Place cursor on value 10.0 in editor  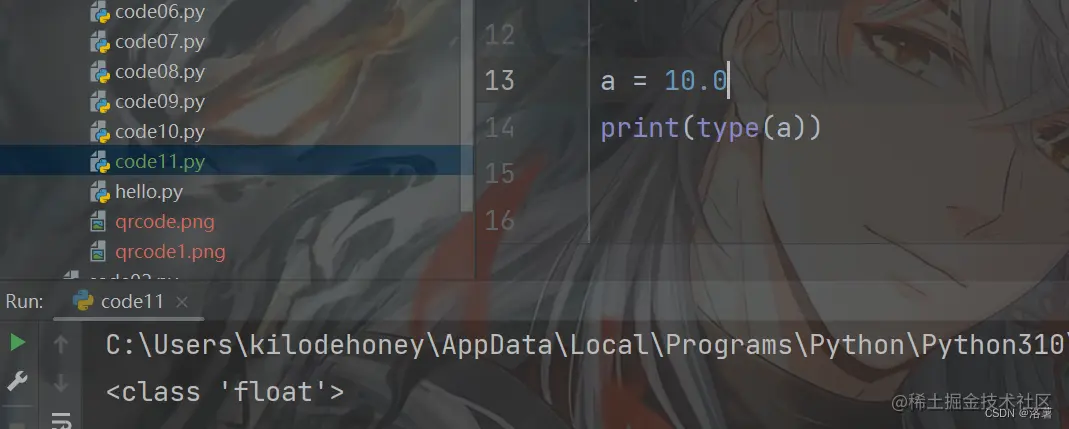(x=695, y=81)
